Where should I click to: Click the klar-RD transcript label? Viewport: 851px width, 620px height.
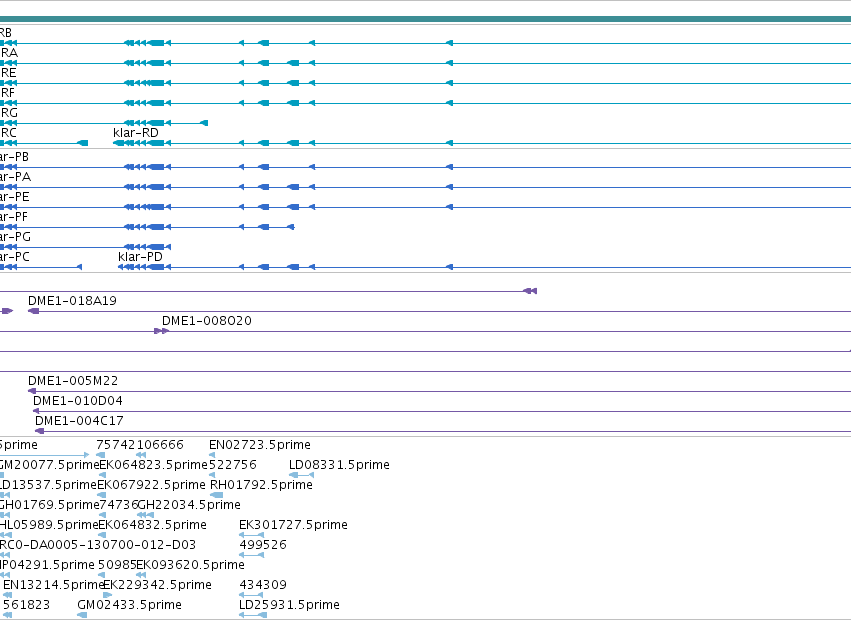click(136, 133)
